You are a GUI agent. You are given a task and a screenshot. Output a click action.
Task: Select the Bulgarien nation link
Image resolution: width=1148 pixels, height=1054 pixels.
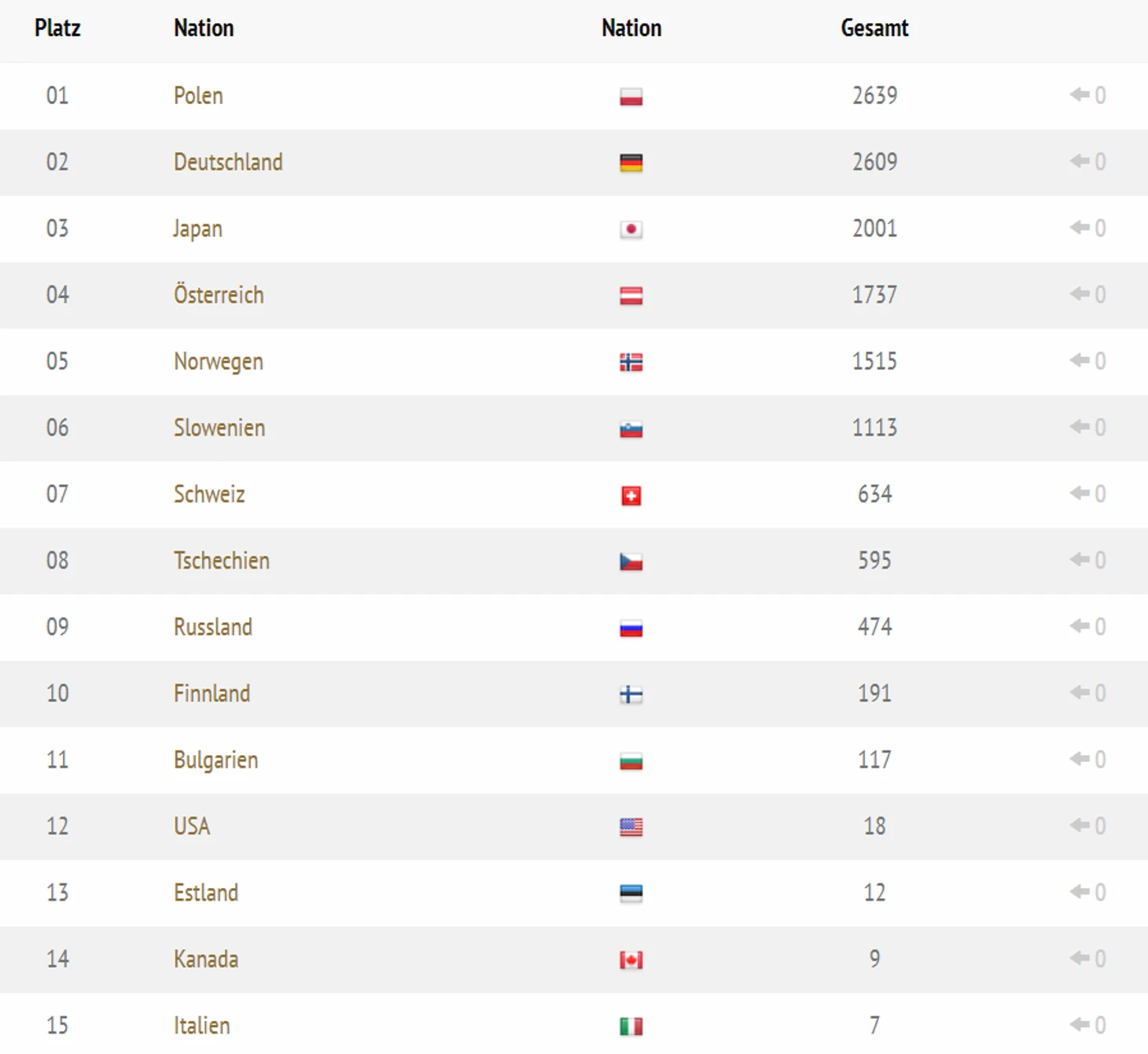(215, 761)
